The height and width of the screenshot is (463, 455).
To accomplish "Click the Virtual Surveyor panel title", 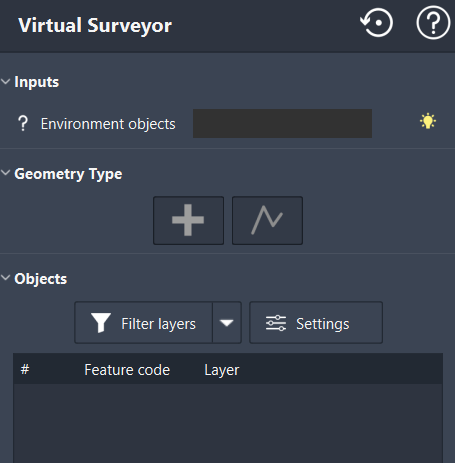I will tap(95, 25).
